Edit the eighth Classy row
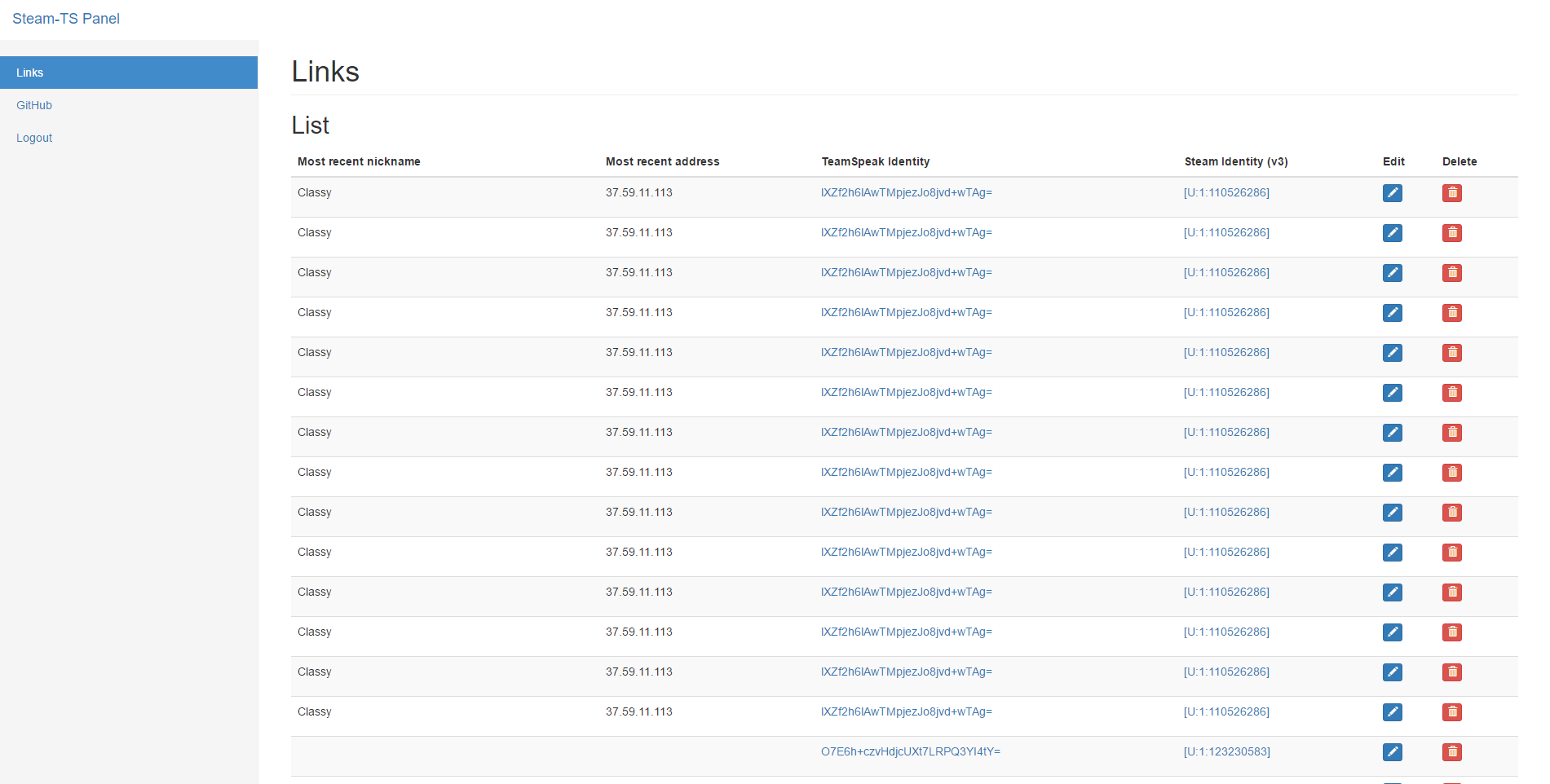 pyautogui.click(x=1393, y=472)
